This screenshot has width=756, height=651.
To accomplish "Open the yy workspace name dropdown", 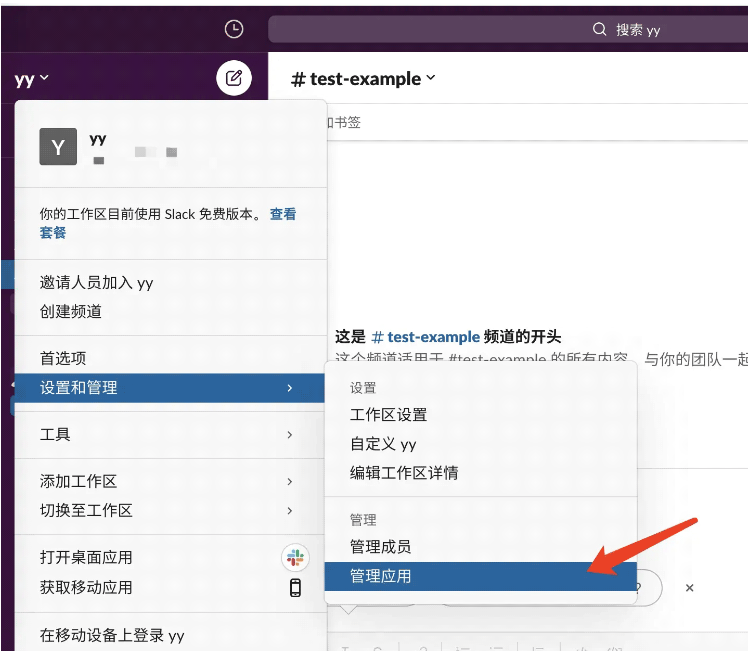I will click(x=31, y=79).
